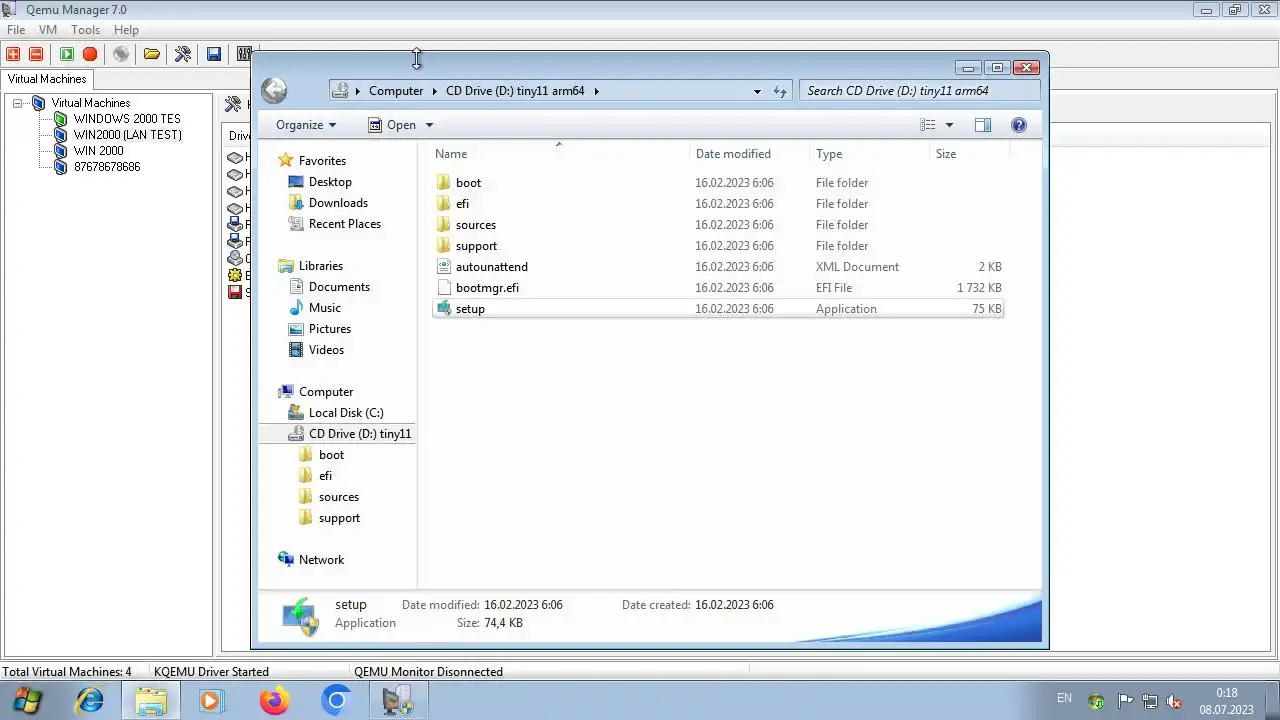1280x720 pixels.
Task: Launch Firefox from taskbar
Action: 274,701
